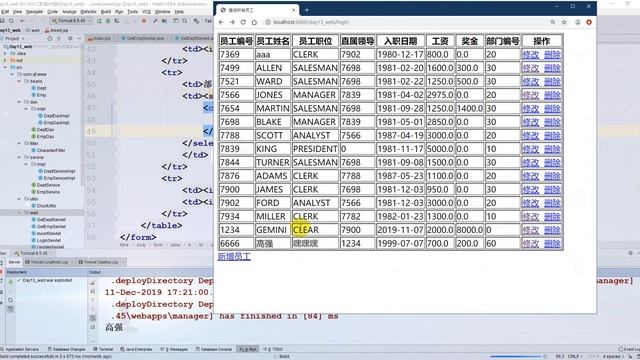Close the employee list browser tab
This screenshot has width=640, height=360.
pos(293,10)
